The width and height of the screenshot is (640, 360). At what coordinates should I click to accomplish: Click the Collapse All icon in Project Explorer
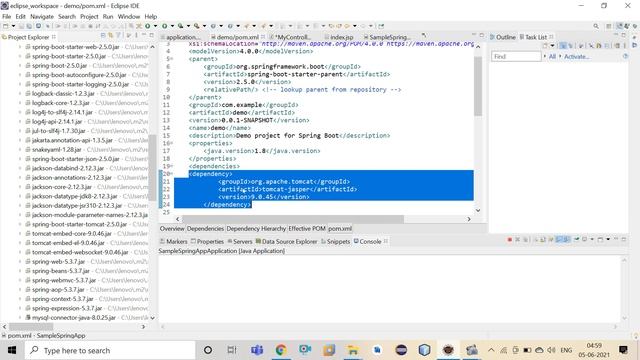(x=103, y=36)
